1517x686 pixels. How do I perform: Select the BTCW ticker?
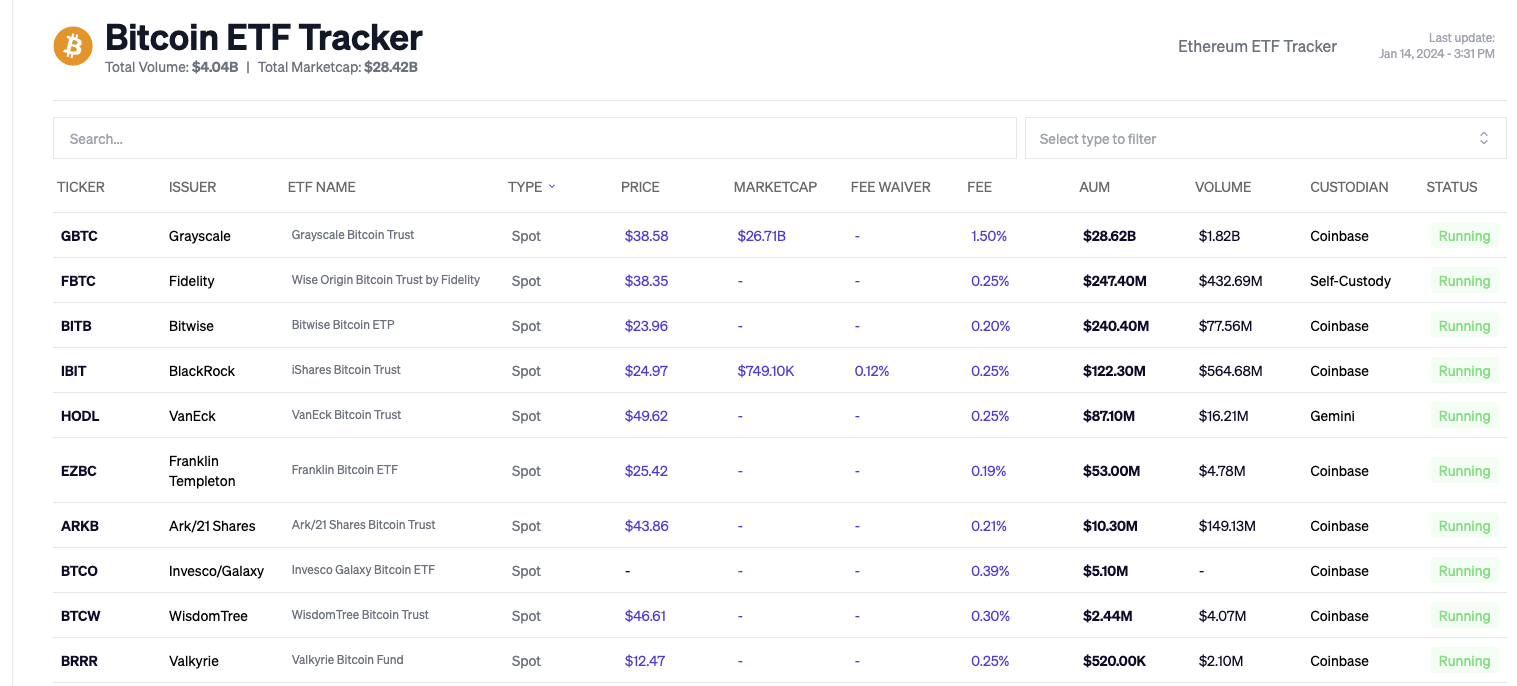[x=81, y=616]
